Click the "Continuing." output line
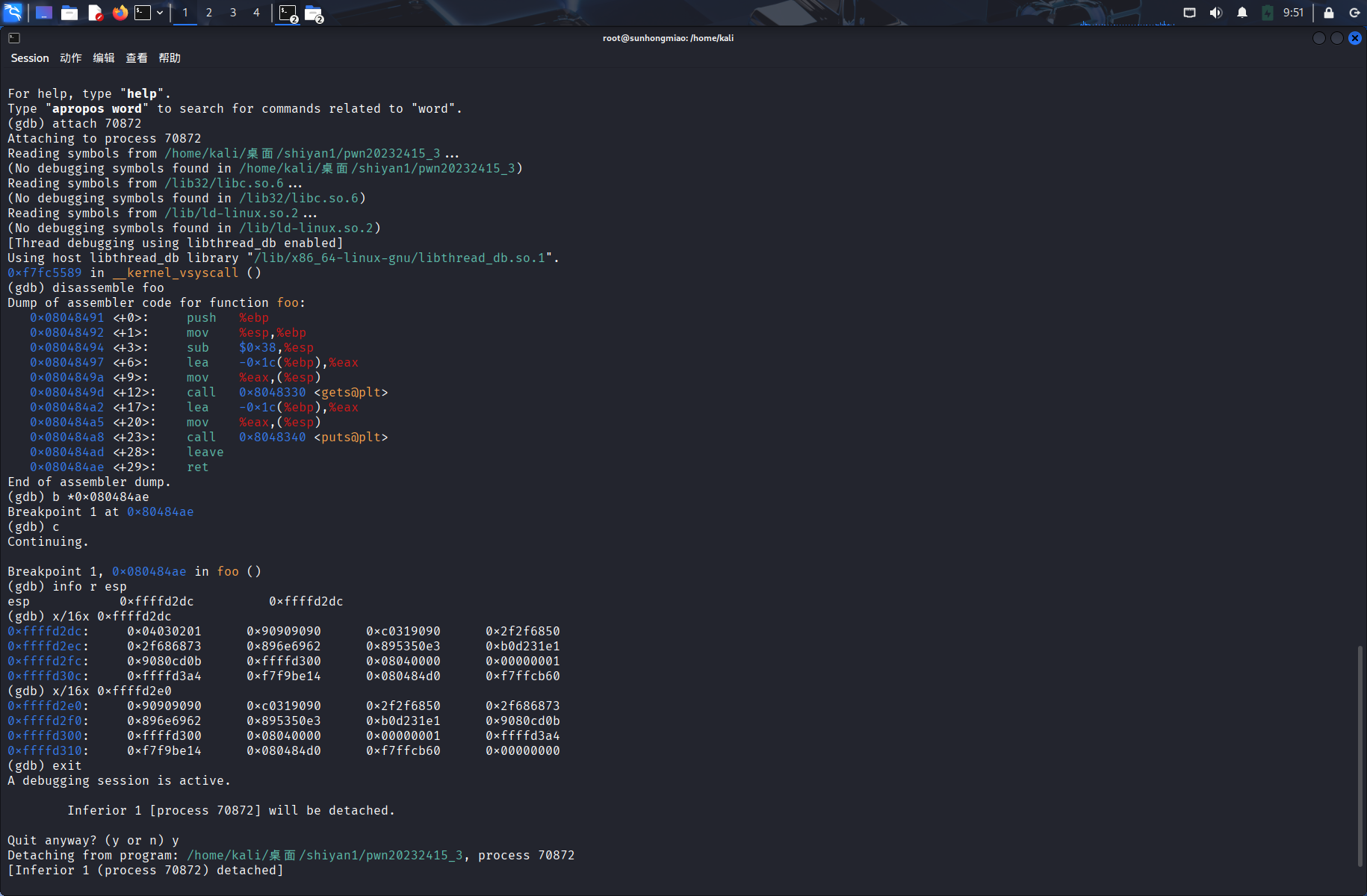 click(x=49, y=541)
